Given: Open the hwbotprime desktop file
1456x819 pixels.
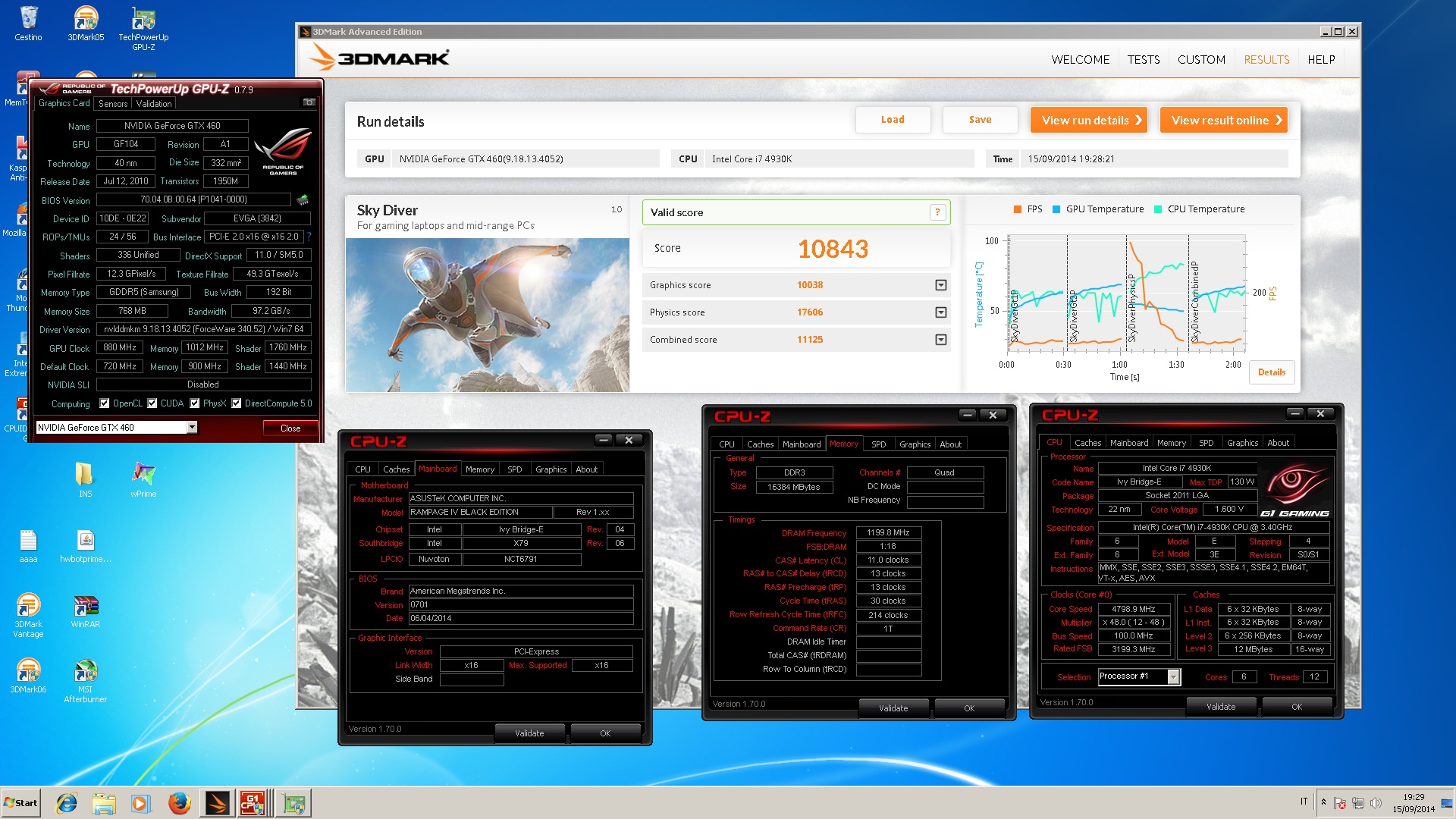Looking at the screenshot, I should [86, 546].
